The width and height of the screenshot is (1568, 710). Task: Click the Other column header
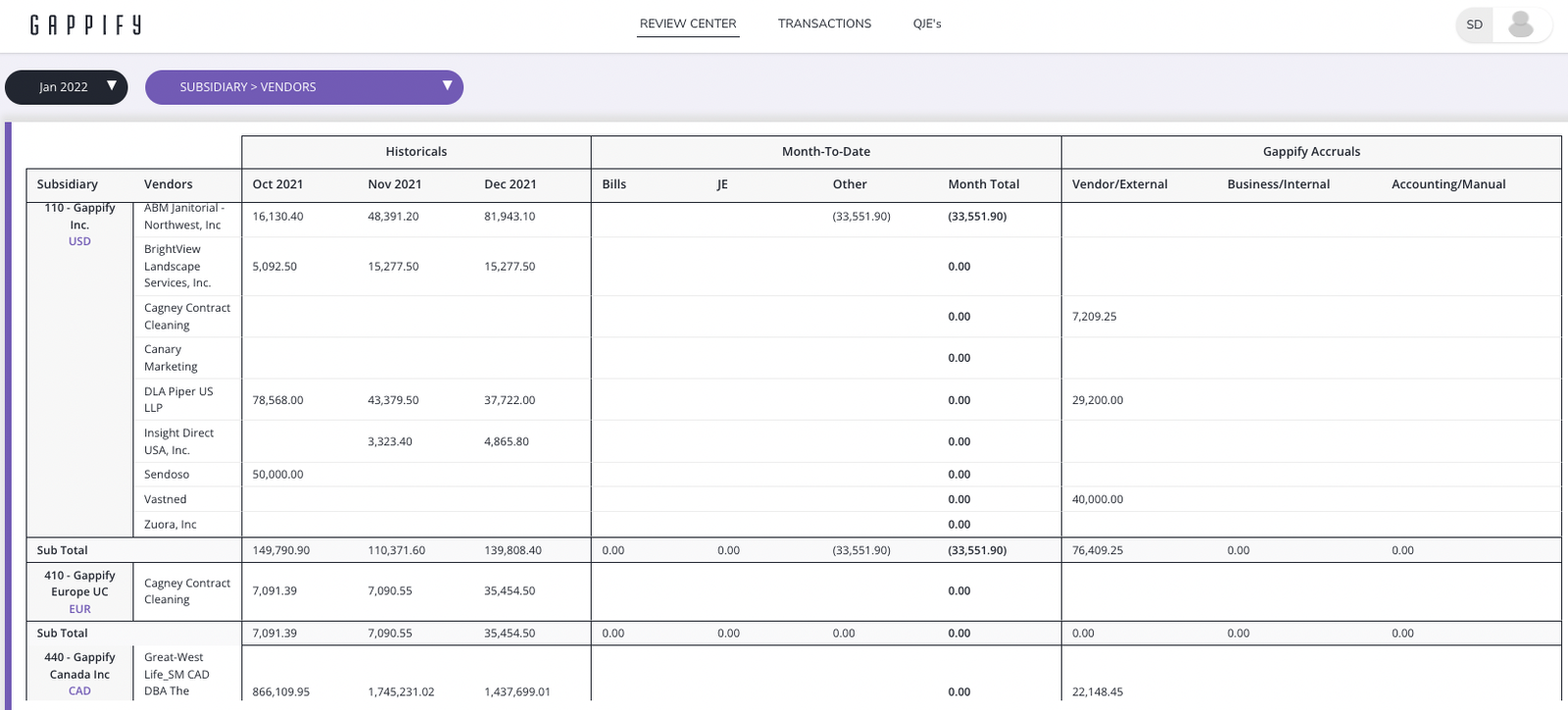(x=850, y=184)
